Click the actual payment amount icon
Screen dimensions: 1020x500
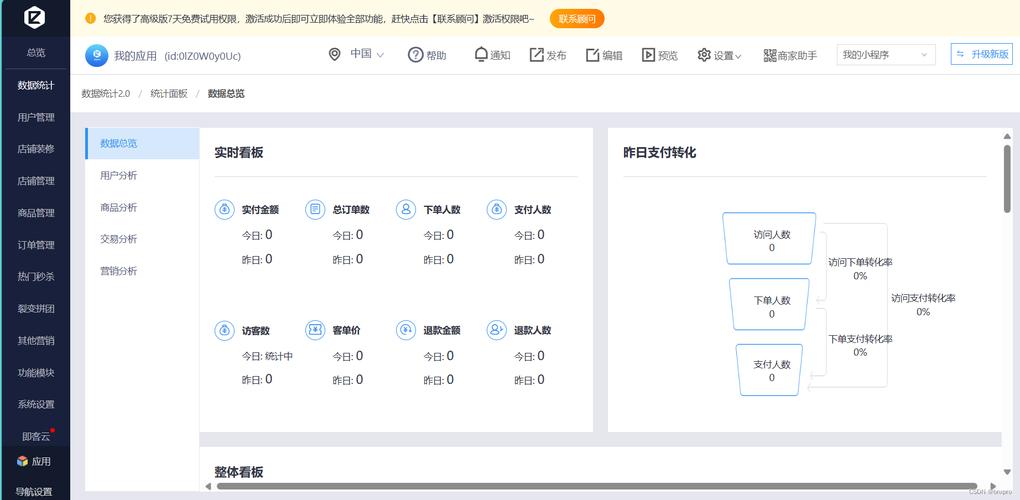[x=224, y=210]
